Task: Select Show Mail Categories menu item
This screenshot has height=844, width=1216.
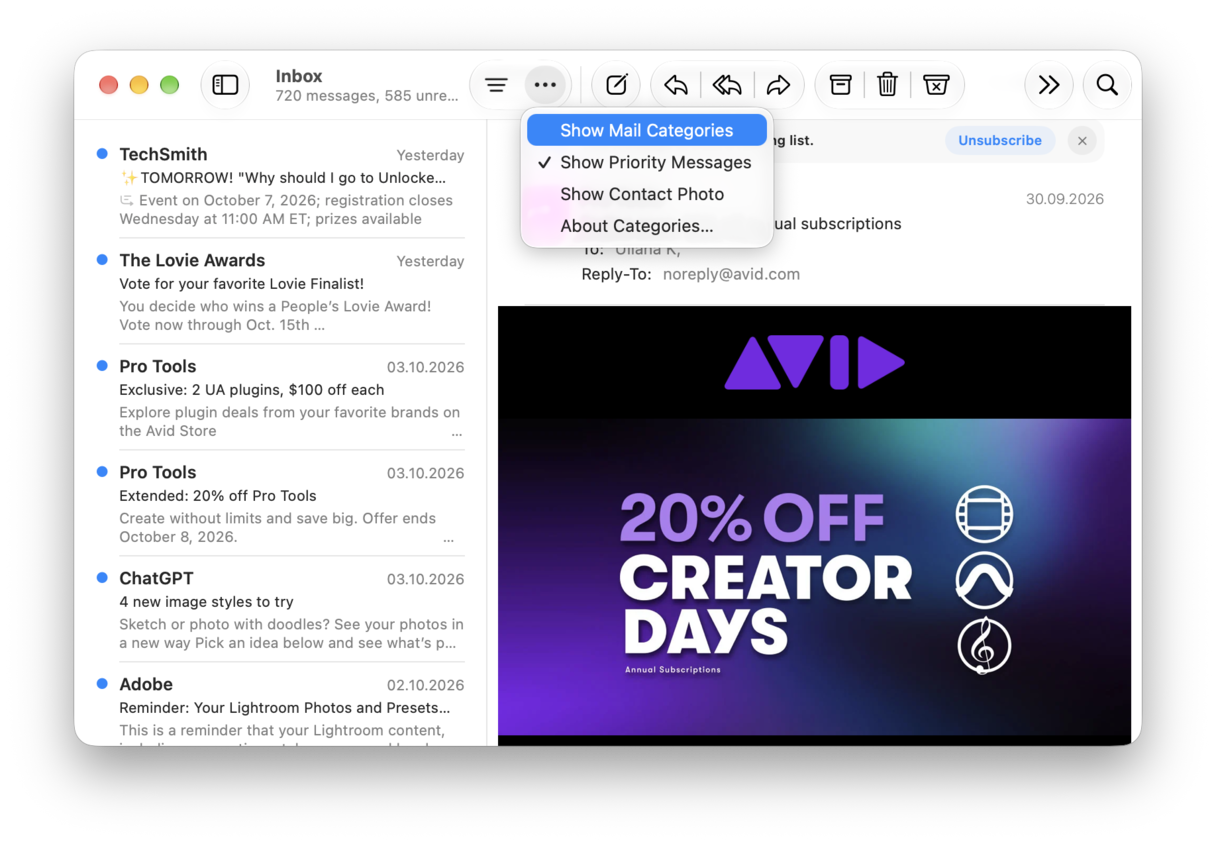Action: (x=647, y=130)
